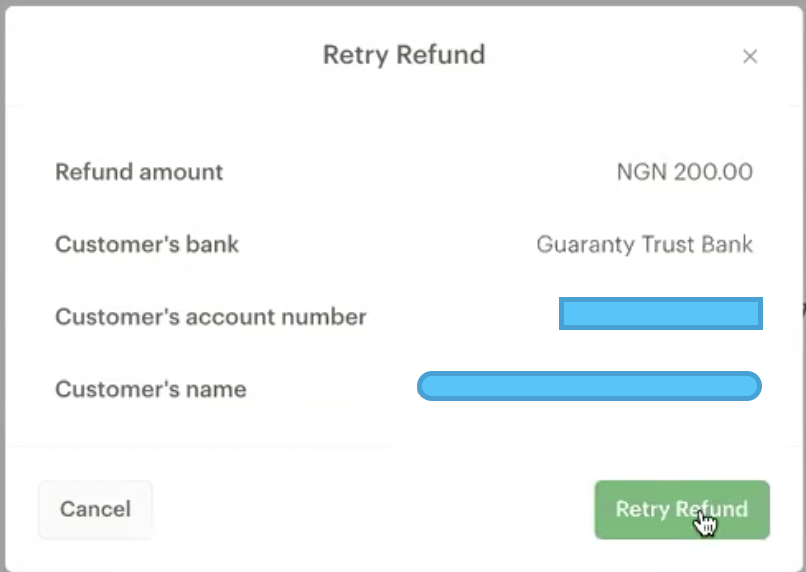Click empty footer space between both buttons
This screenshot has height=572, width=806.
[x=370, y=509]
